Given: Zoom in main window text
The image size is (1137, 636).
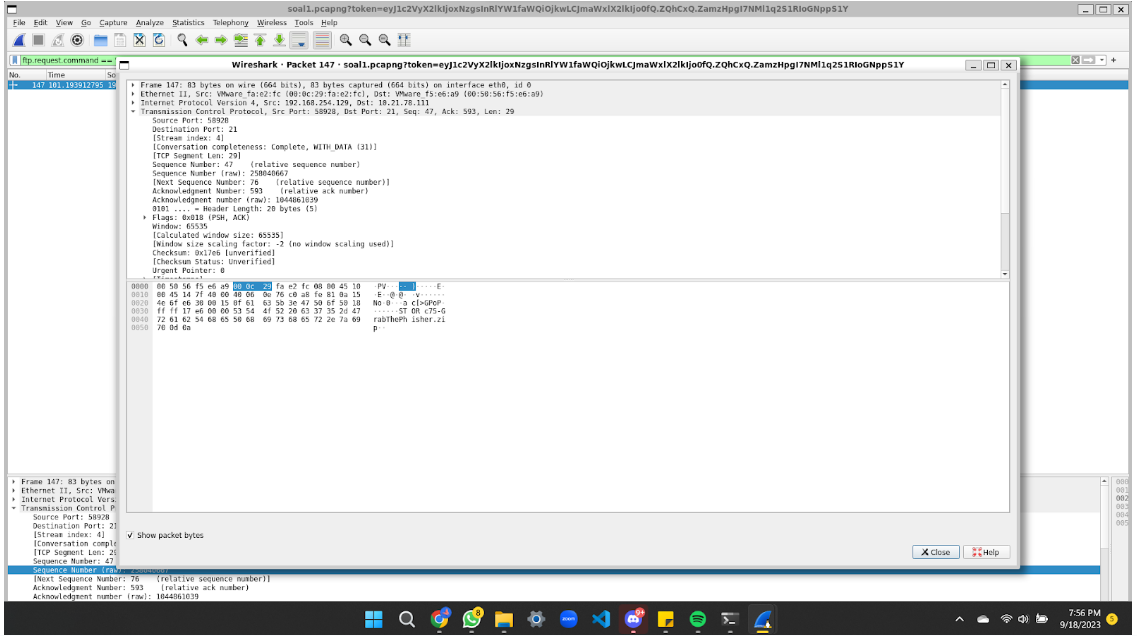Looking at the screenshot, I should click(346, 41).
